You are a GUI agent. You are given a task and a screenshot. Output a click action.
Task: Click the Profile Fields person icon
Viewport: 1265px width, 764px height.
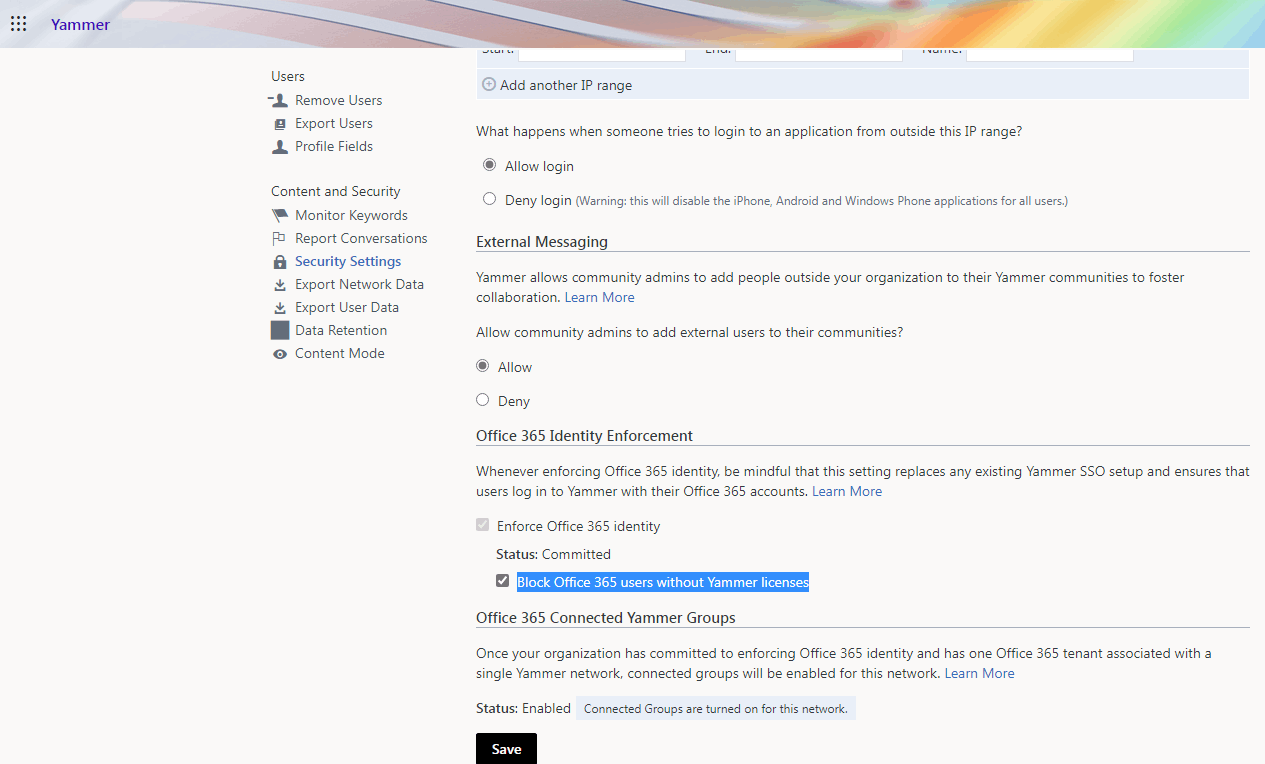280,146
